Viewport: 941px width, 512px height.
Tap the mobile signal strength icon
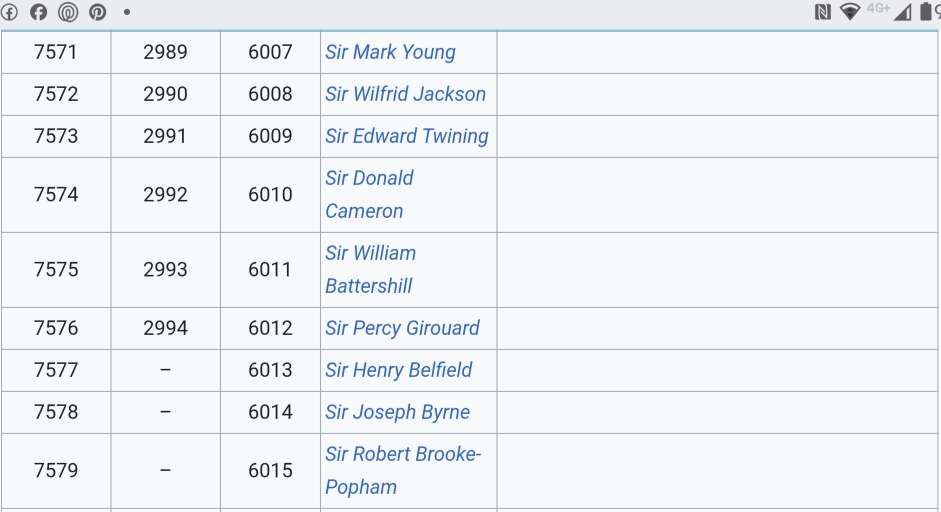(902, 12)
